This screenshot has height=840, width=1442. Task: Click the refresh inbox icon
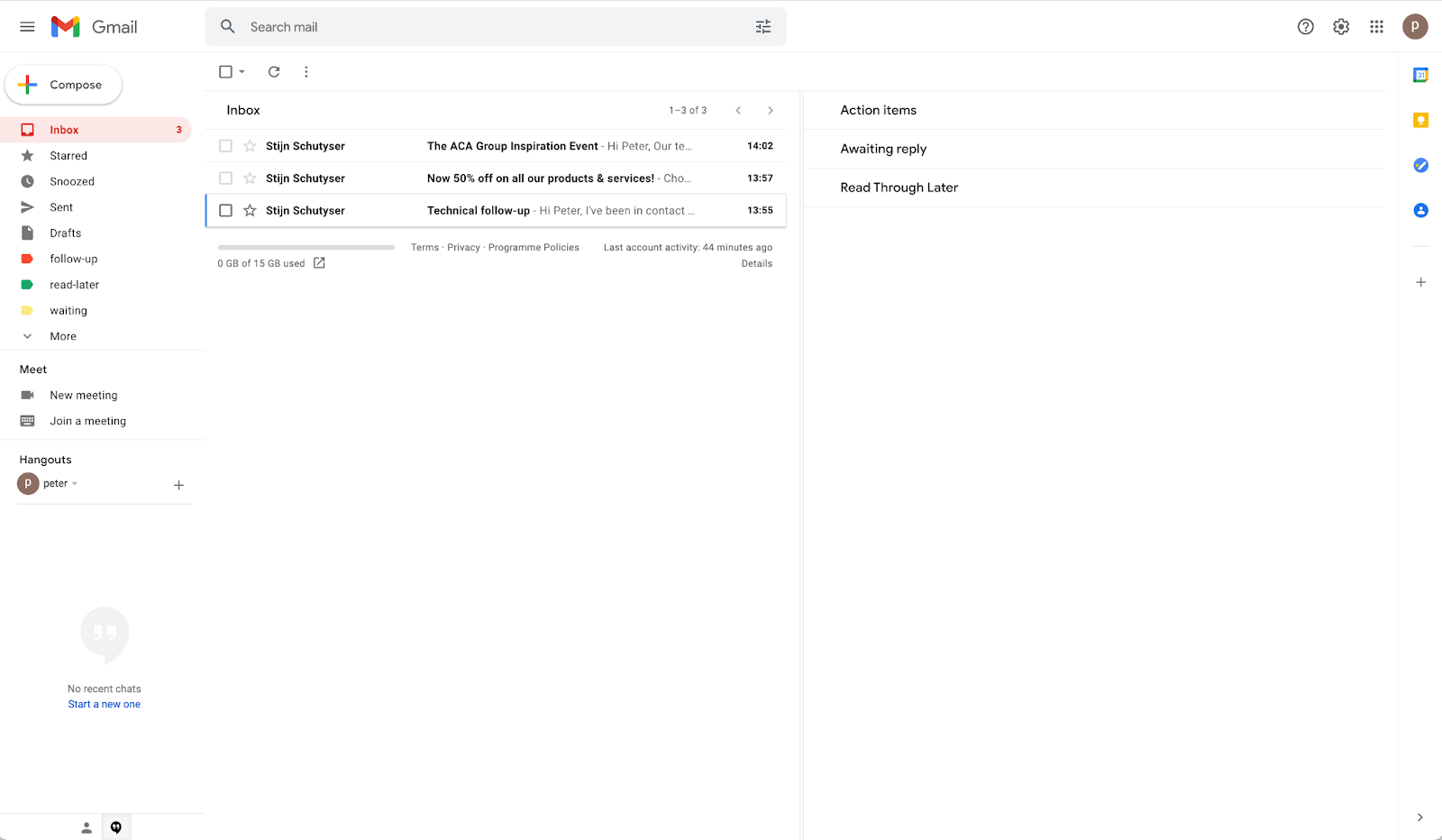(274, 72)
